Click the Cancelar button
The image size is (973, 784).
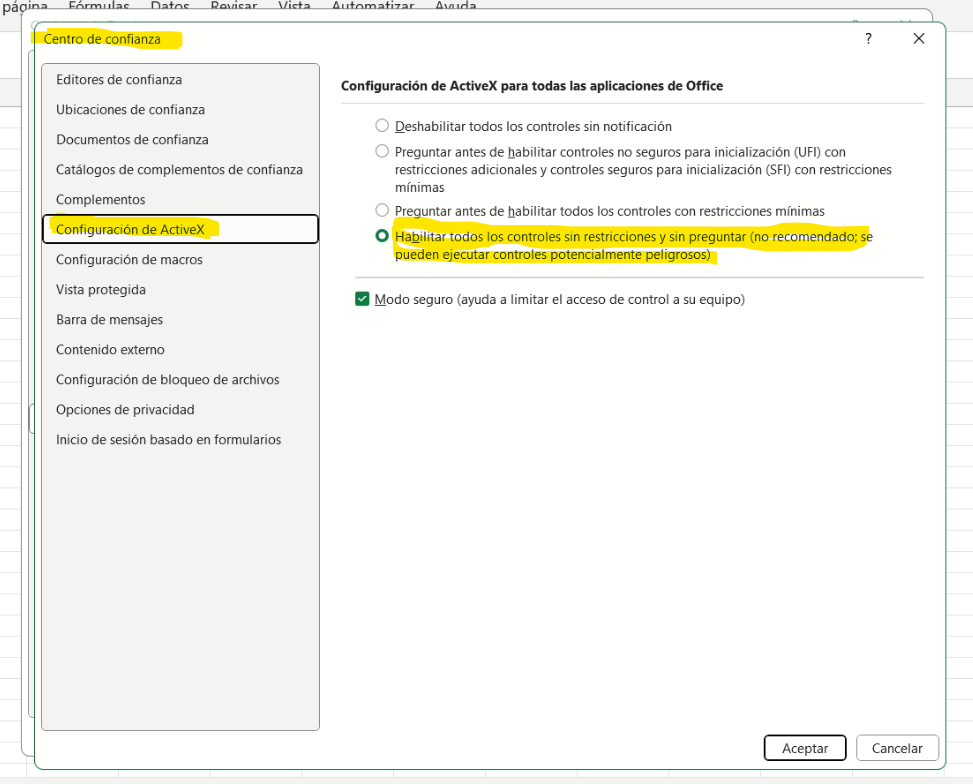[897, 748]
